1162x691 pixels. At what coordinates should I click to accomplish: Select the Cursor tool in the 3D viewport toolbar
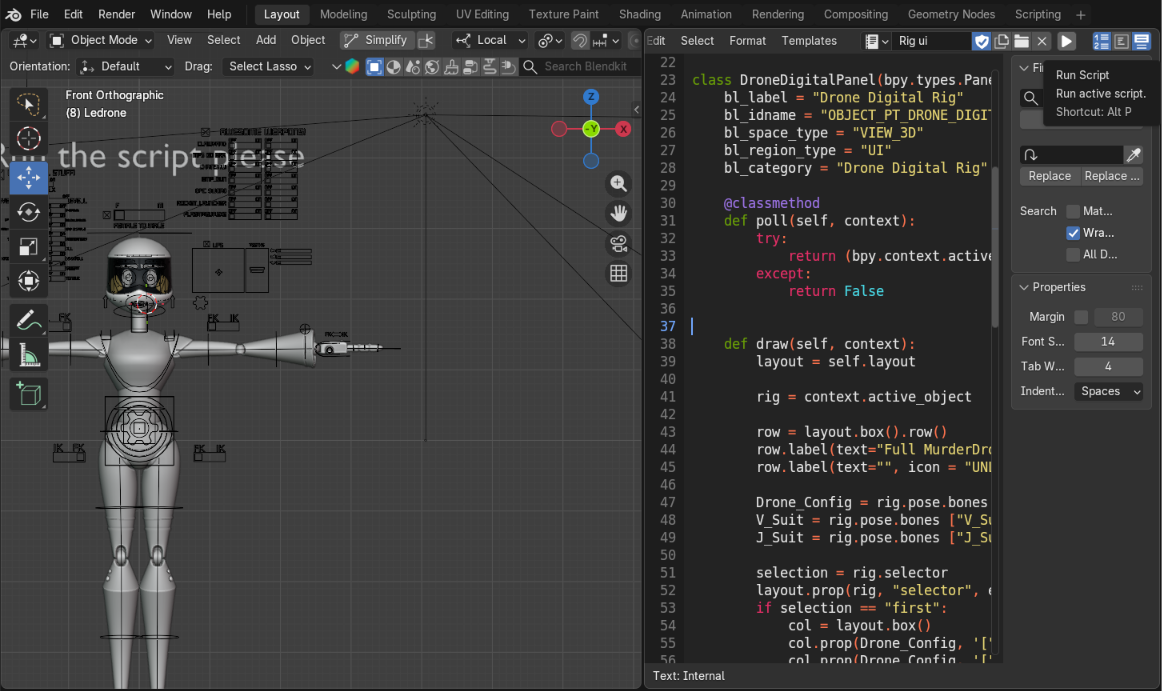pyautogui.click(x=28, y=139)
